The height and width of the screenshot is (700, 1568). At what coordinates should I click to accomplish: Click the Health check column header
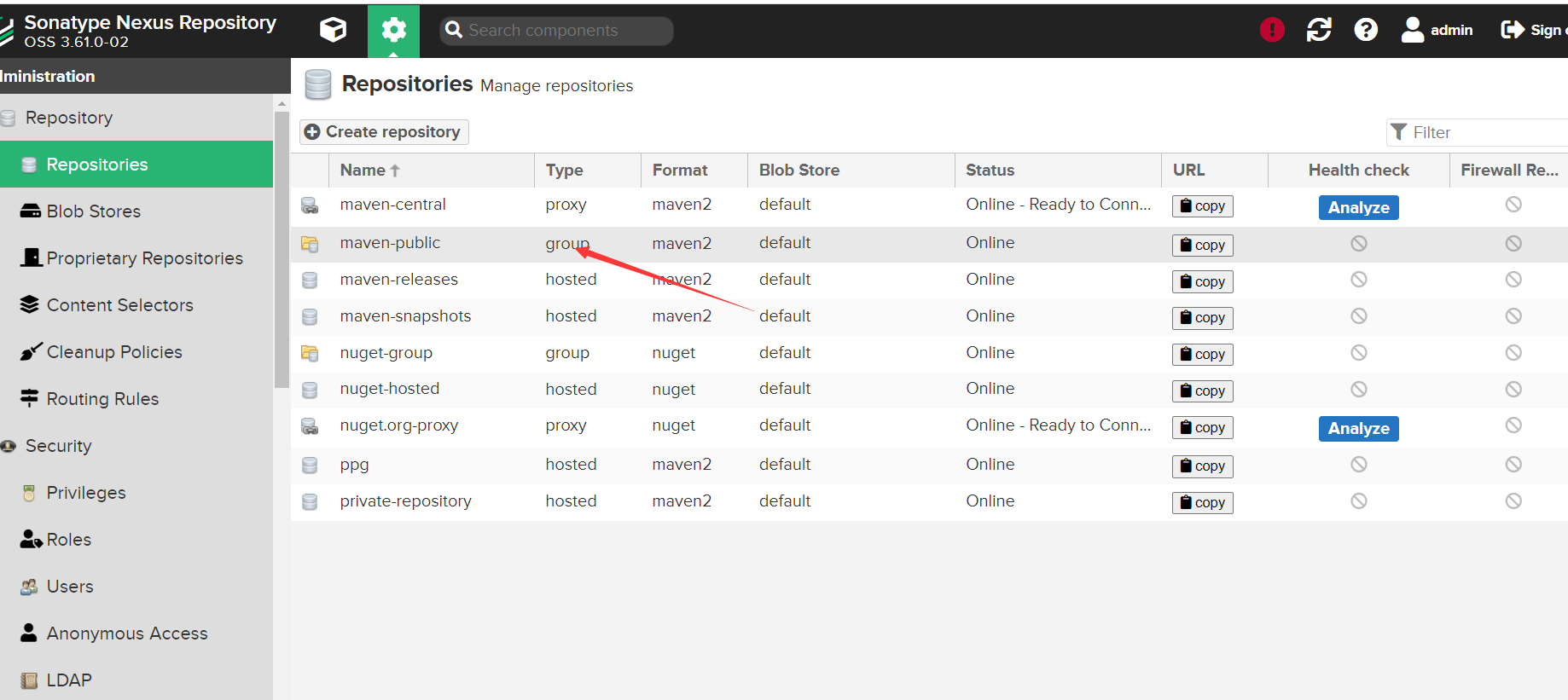(x=1359, y=171)
